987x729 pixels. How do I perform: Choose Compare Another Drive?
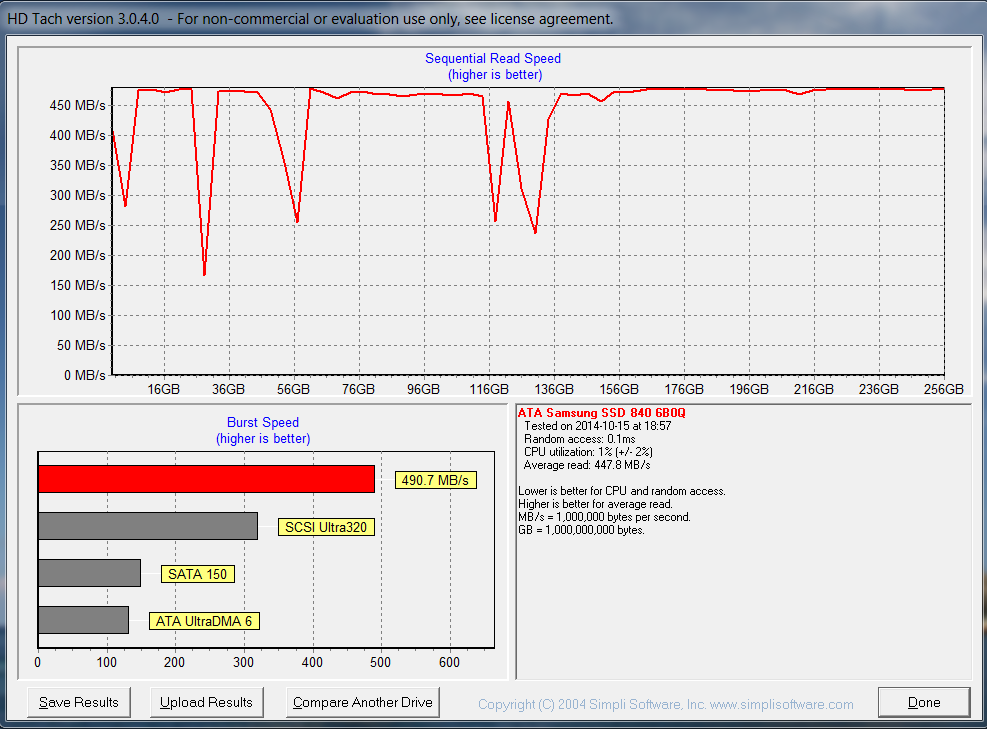coord(363,702)
